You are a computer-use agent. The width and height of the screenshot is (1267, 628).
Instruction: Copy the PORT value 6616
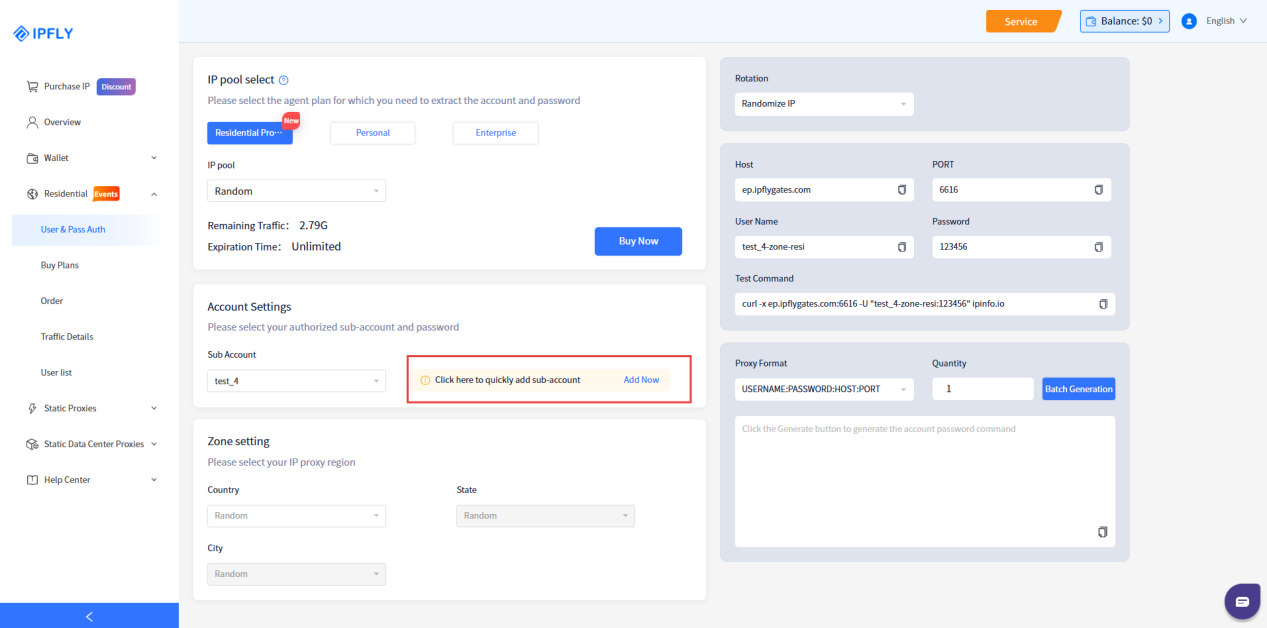[x=1098, y=190]
